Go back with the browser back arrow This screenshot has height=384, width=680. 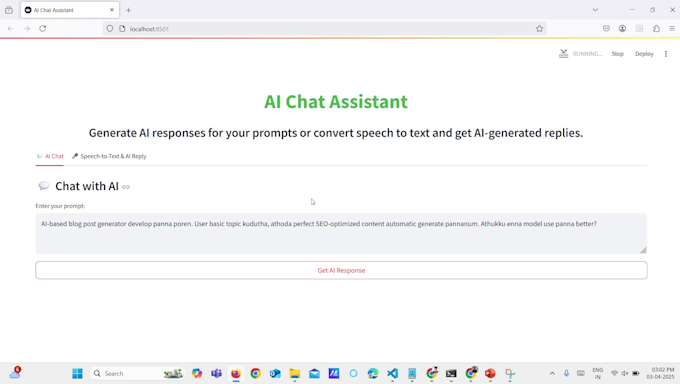(x=11, y=29)
